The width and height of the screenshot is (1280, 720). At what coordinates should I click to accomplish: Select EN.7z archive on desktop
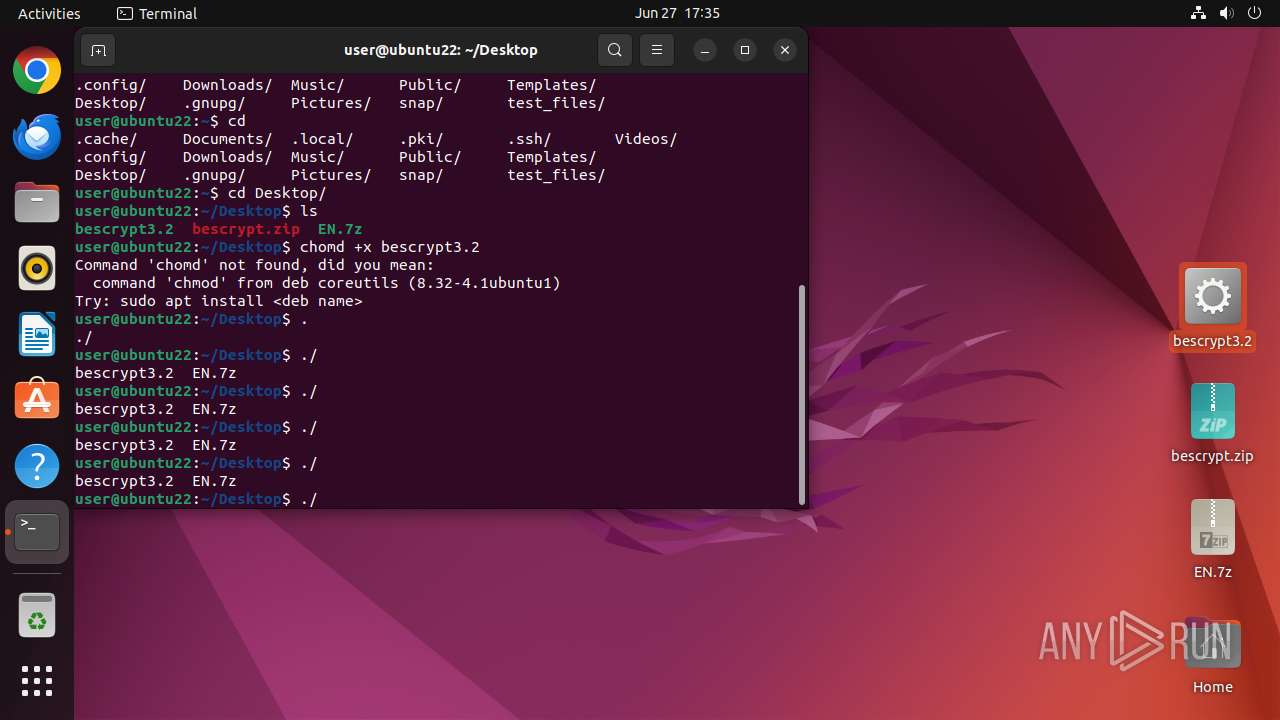pos(1212,527)
